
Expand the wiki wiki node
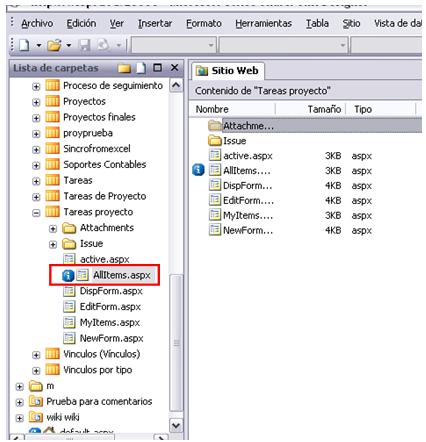click(x=19, y=418)
